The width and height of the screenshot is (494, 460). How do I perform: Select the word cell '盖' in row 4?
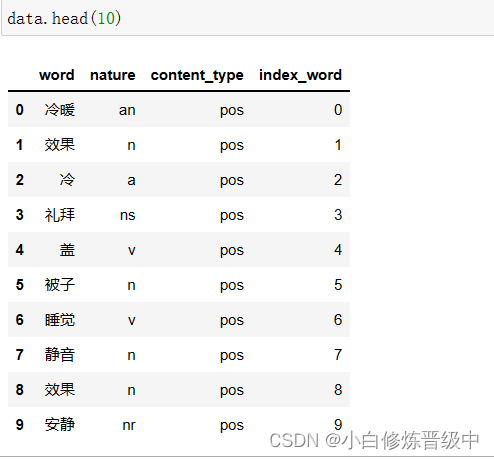coord(67,250)
